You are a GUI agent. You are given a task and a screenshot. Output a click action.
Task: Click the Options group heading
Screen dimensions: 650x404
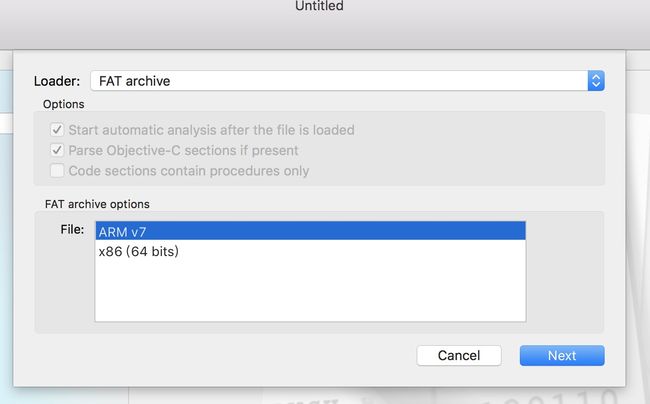(x=63, y=104)
